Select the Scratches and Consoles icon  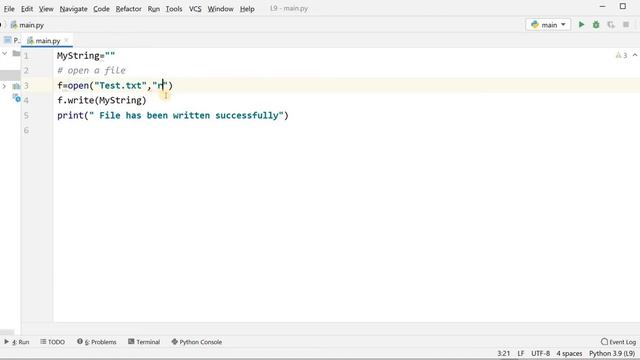tap(16, 98)
